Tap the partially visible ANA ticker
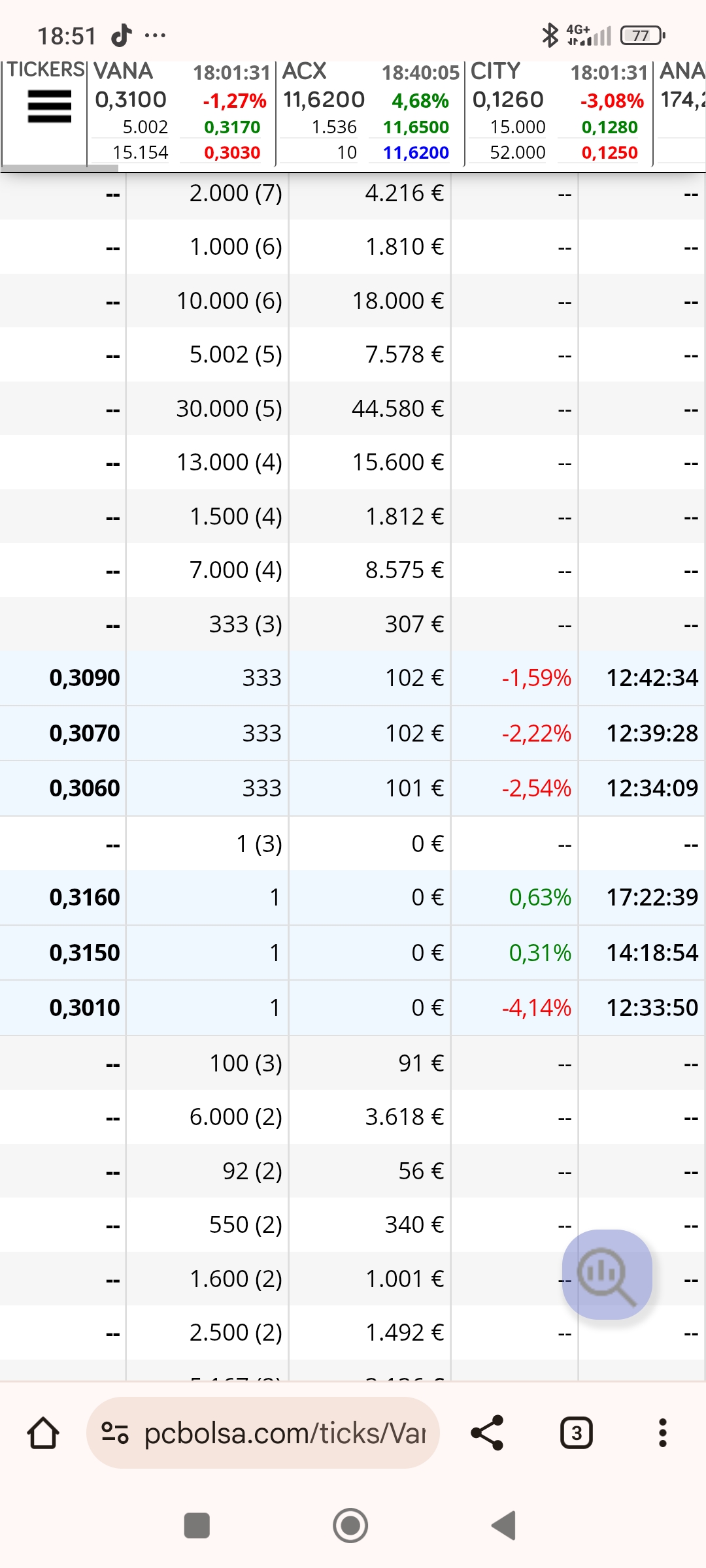The height and width of the screenshot is (1568, 706). (681, 112)
